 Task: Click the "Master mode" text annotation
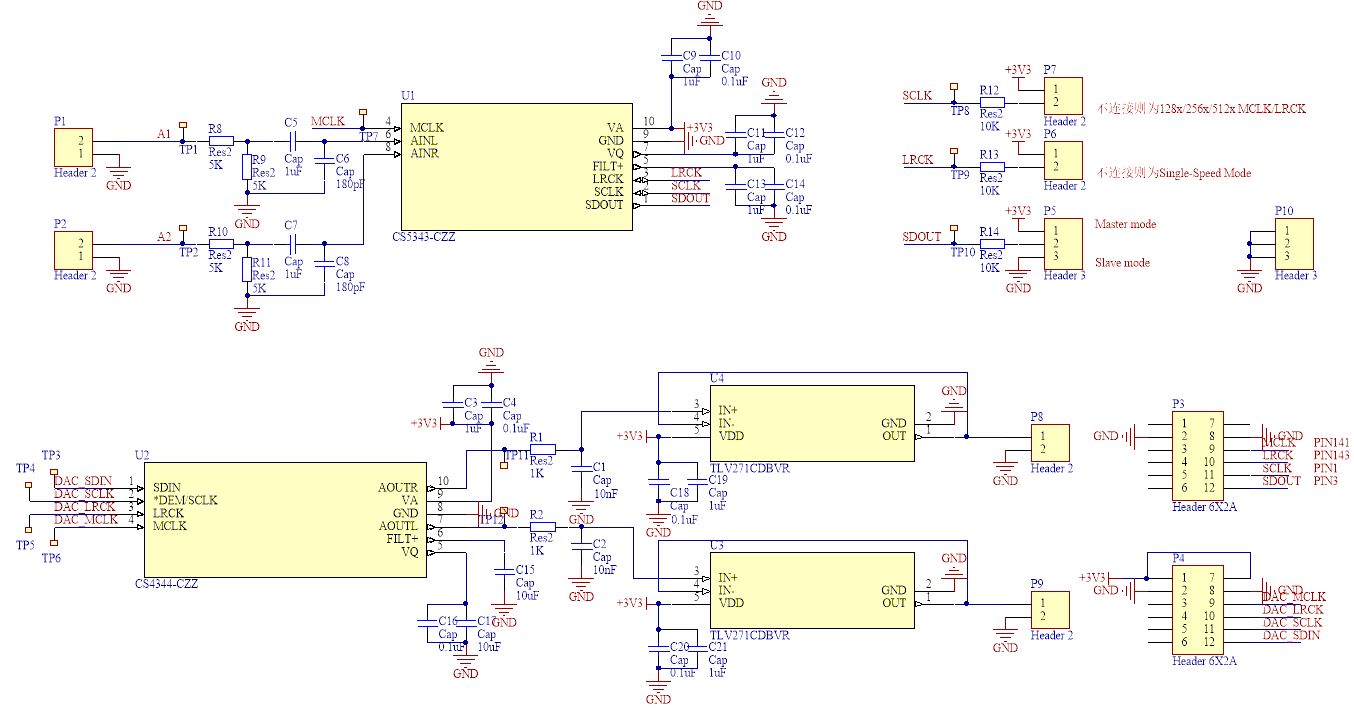[x=1125, y=225]
